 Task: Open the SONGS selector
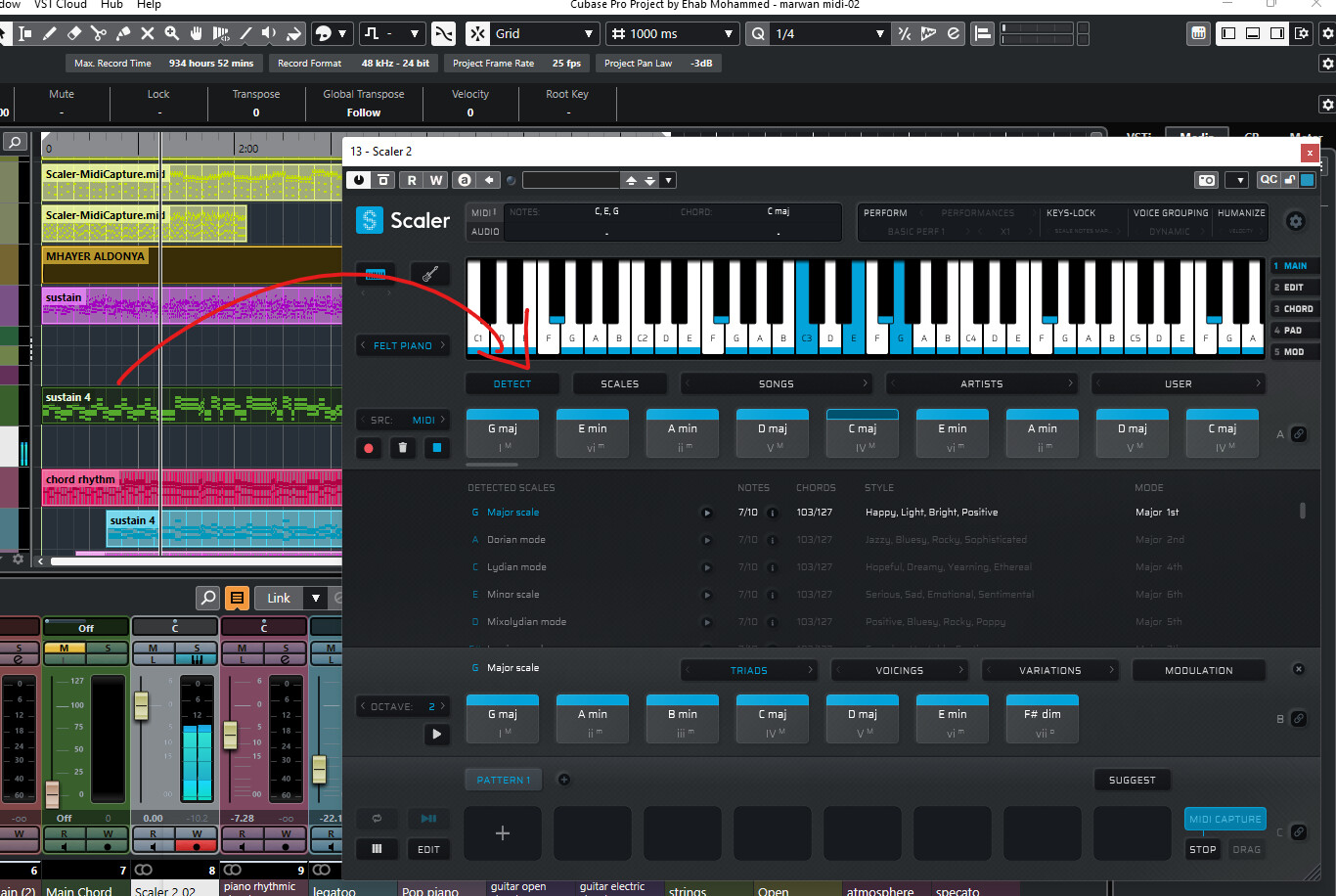tap(777, 383)
